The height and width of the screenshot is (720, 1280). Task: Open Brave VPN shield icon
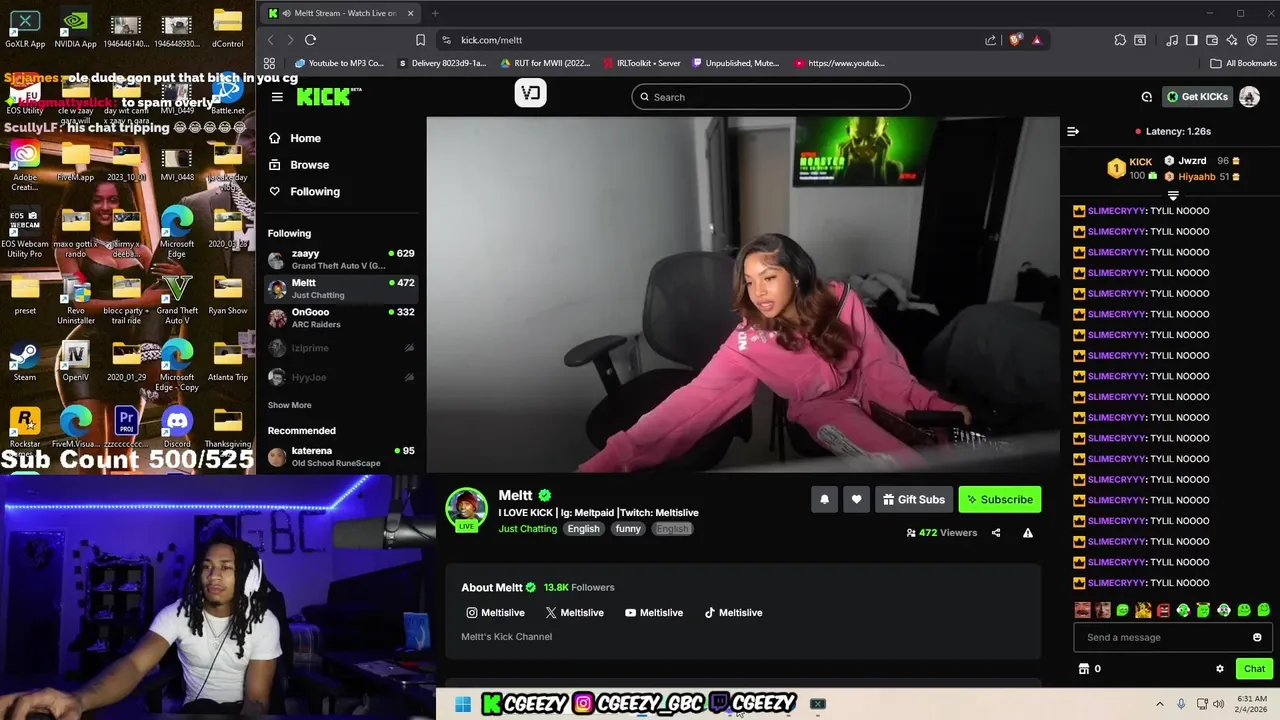[x=1252, y=40]
